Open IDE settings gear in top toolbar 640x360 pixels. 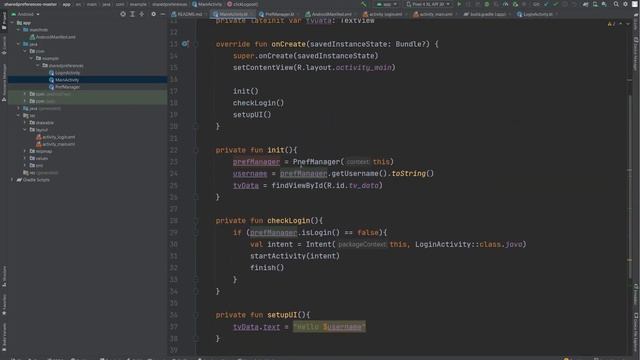(x=625, y=4)
